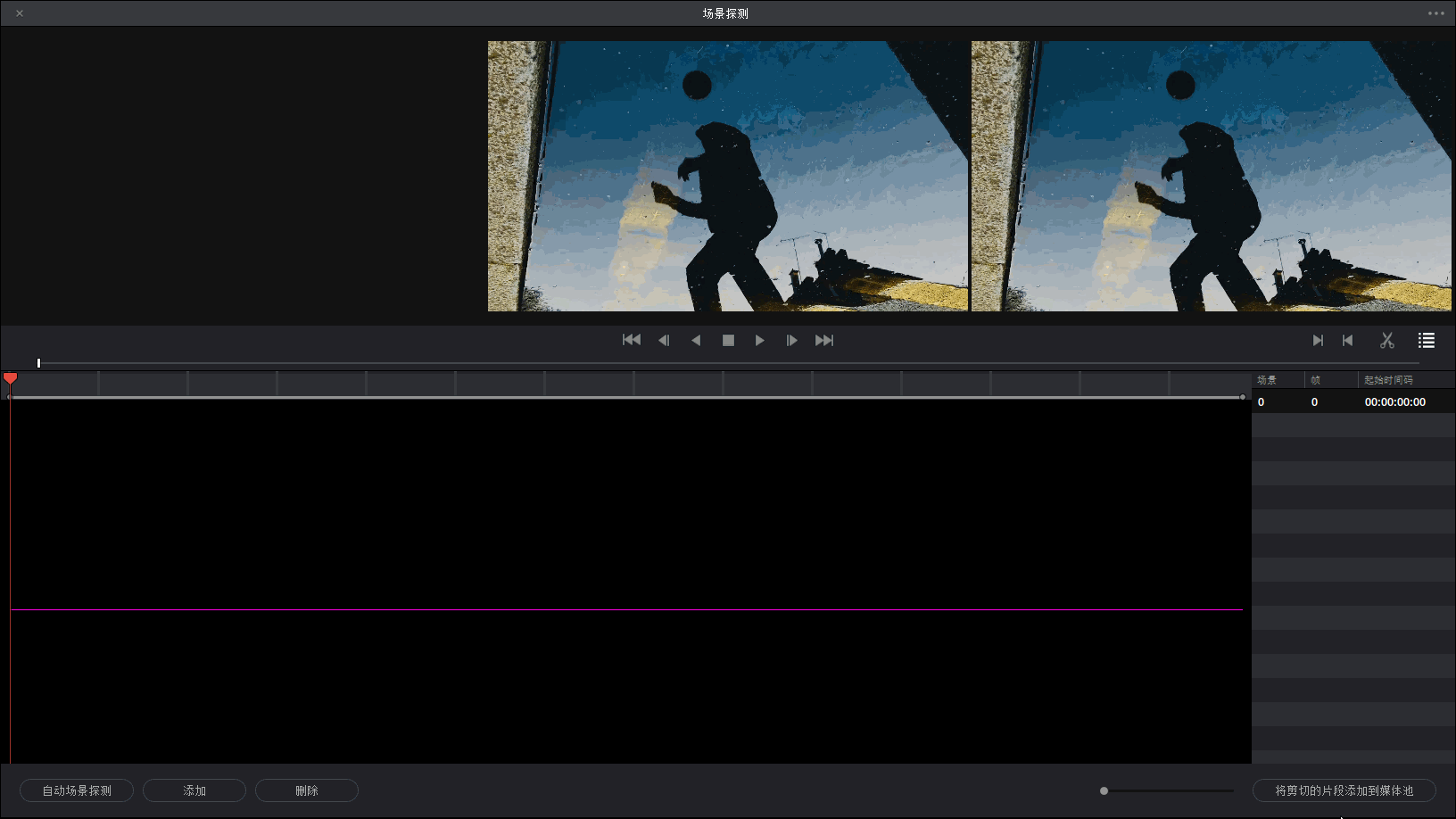Step back one frame
This screenshot has height=819, width=1456.
coord(664,340)
